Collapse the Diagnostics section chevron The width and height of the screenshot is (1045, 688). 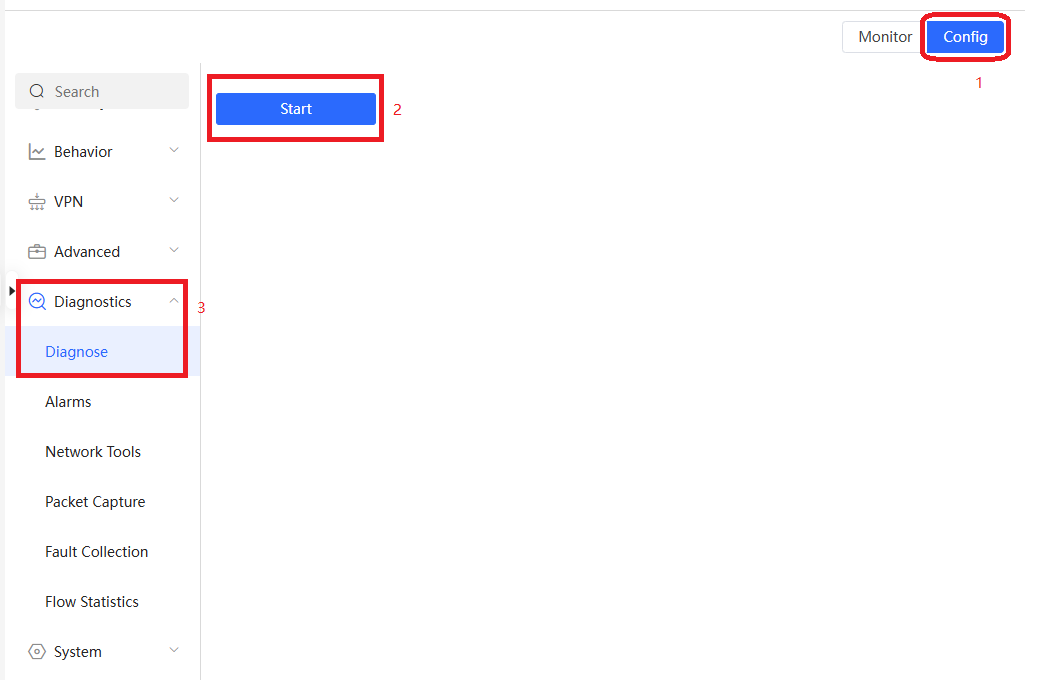point(174,301)
